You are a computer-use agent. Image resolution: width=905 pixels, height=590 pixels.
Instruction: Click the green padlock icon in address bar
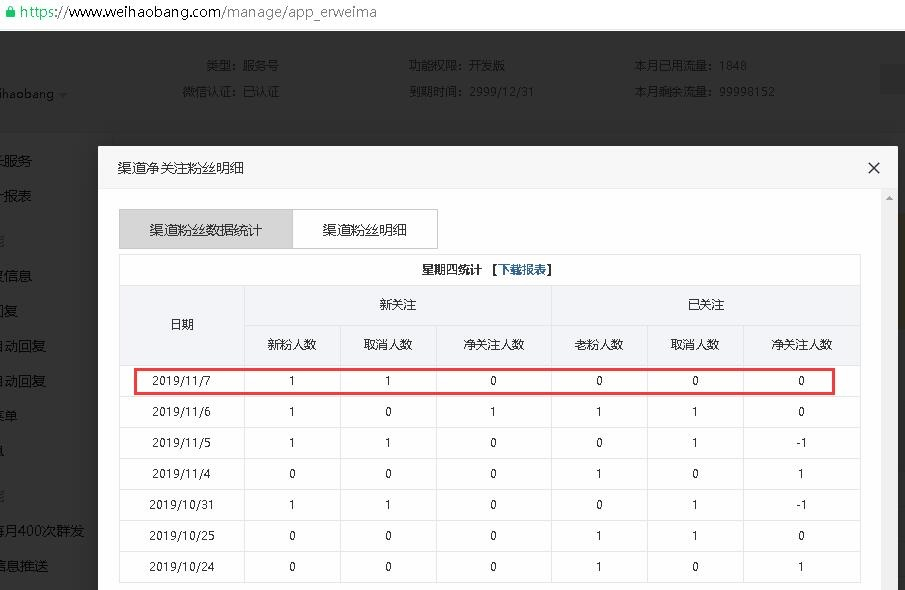pos(10,12)
